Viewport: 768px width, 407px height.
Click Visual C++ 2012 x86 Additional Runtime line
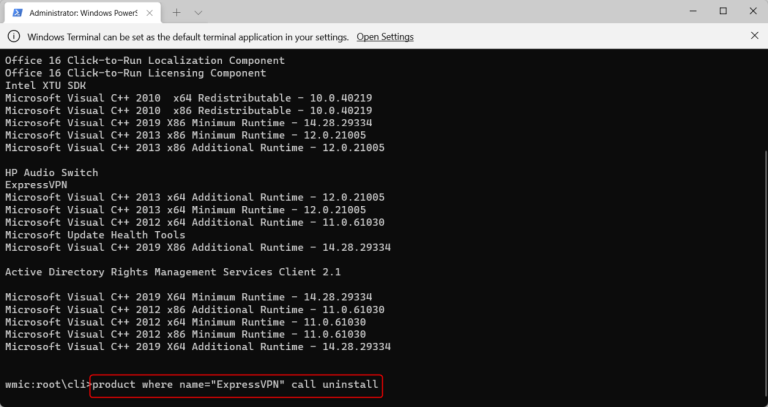(195, 310)
